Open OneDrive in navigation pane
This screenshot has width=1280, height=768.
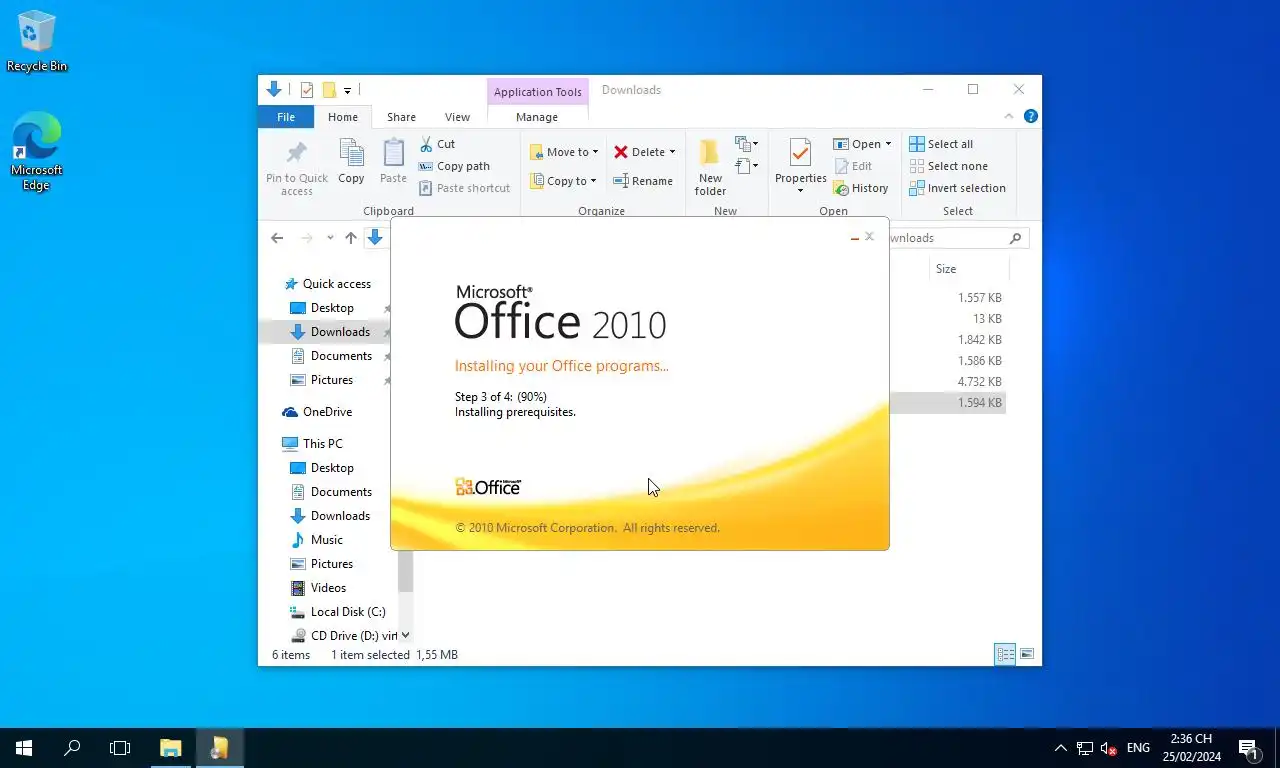pos(327,412)
